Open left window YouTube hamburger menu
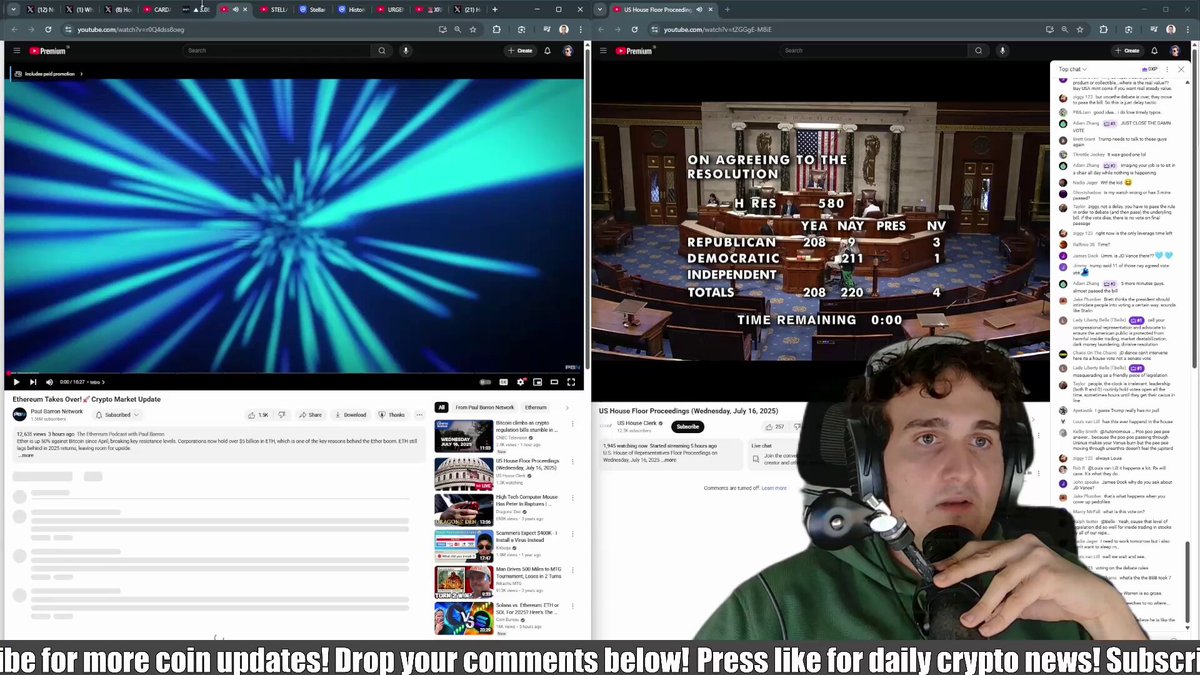The width and height of the screenshot is (1200, 675). (17, 50)
